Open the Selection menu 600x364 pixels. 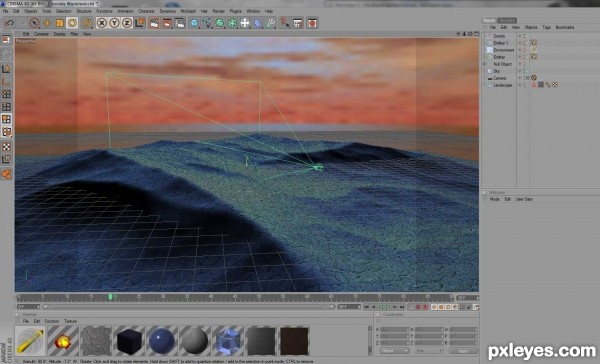click(64, 11)
